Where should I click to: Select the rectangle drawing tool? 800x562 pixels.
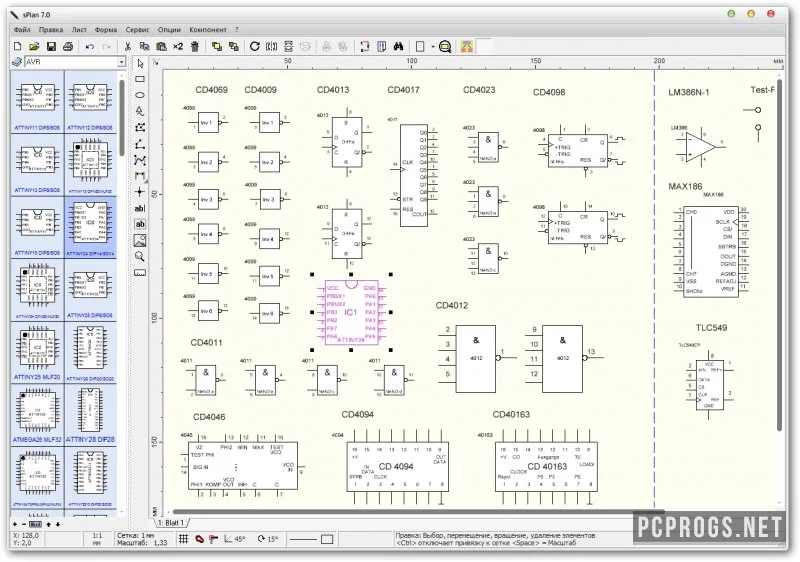click(x=140, y=80)
